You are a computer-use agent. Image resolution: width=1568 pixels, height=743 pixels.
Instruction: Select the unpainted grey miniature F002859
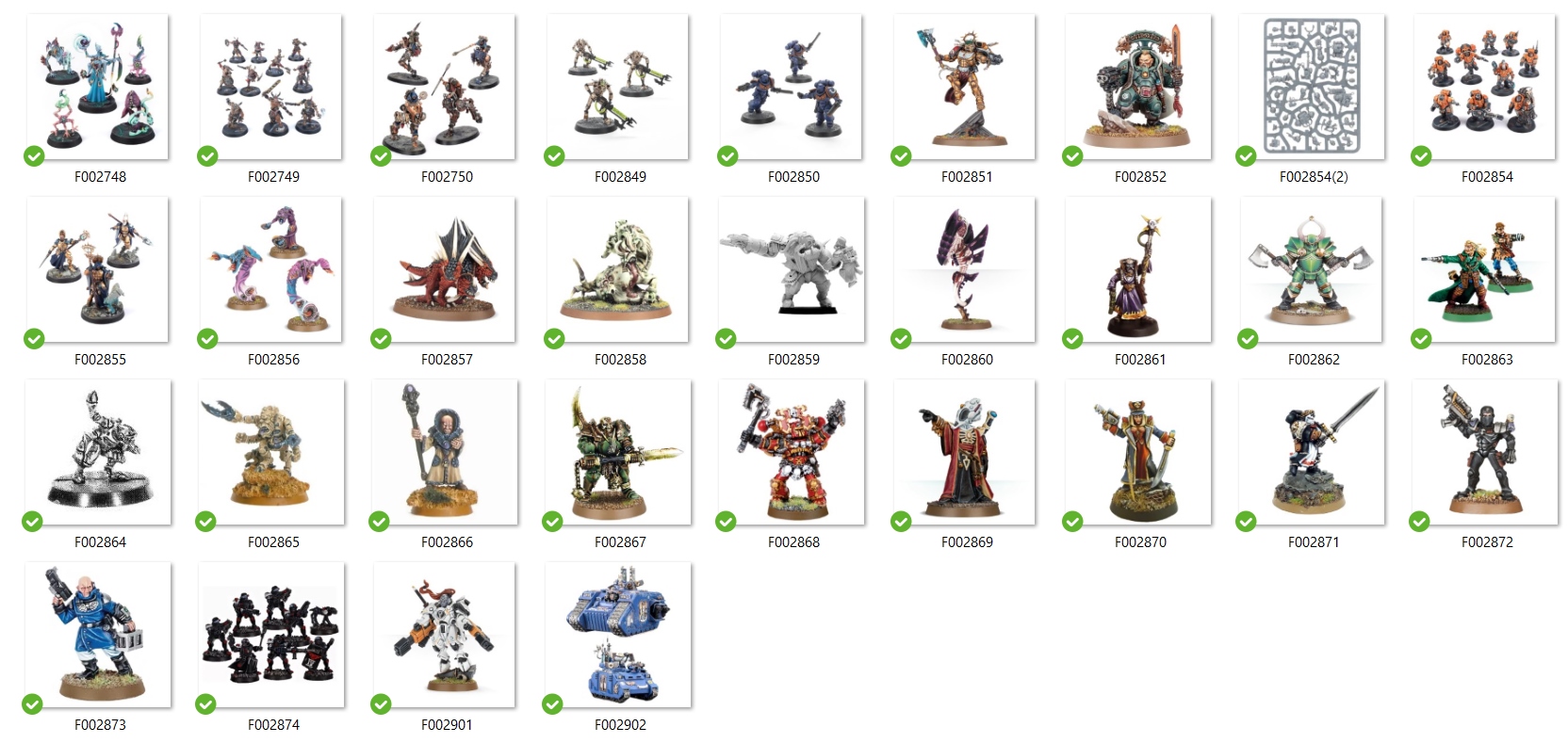[x=792, y=269]
